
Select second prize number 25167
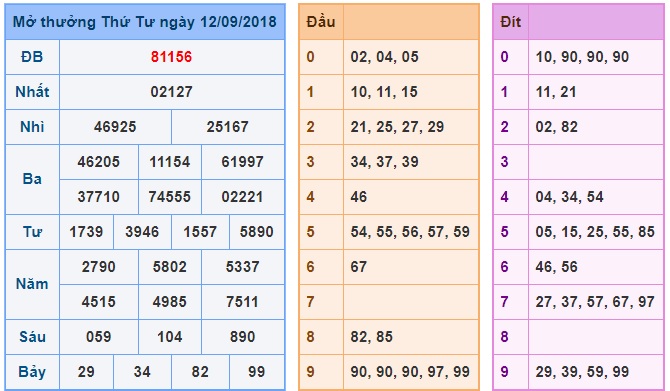point(227,127)
